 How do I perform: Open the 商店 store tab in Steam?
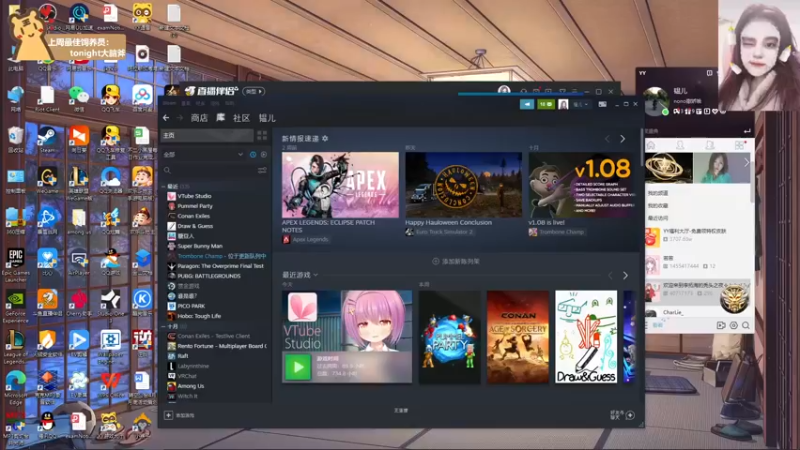pyautogui.click(x=199, y=118)
